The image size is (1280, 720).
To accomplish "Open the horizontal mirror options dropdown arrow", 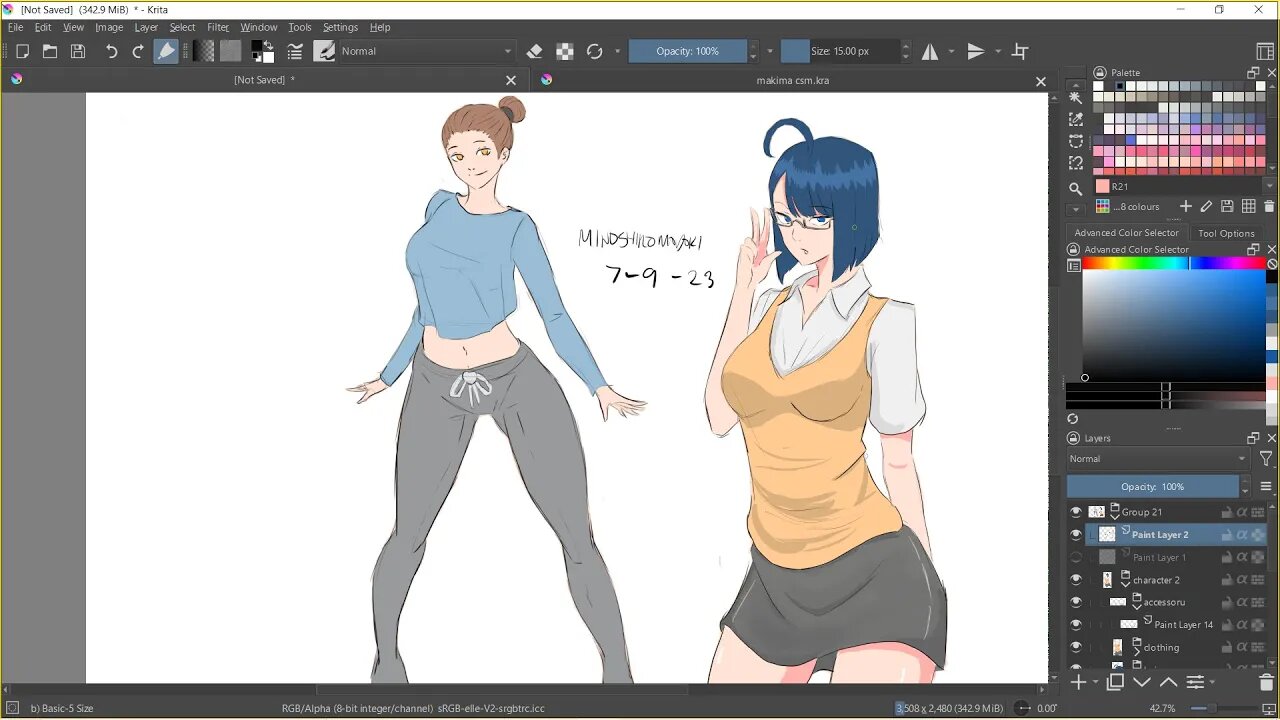I will (x=951, y=51).
